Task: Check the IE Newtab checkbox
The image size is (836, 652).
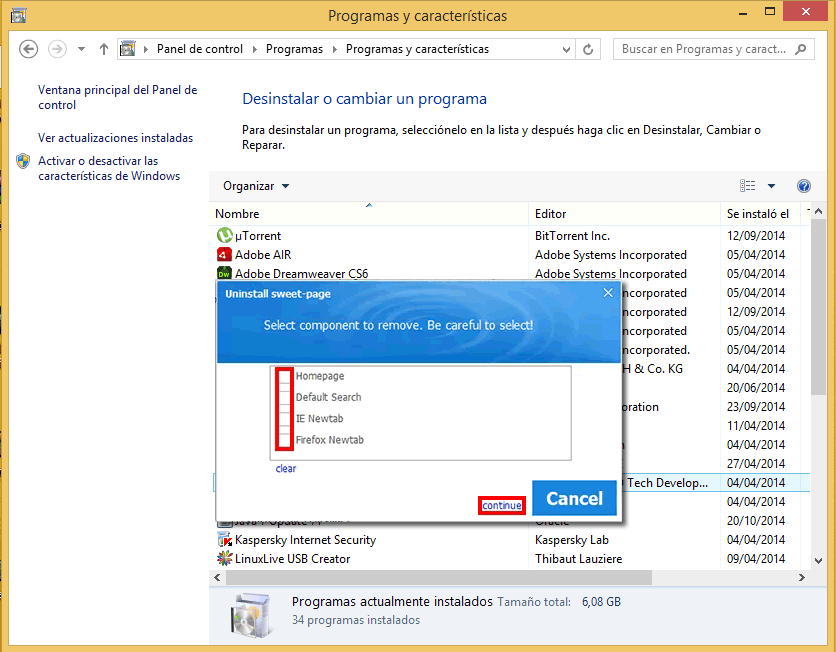Action: pyautogui.click(x=284, y=419)
